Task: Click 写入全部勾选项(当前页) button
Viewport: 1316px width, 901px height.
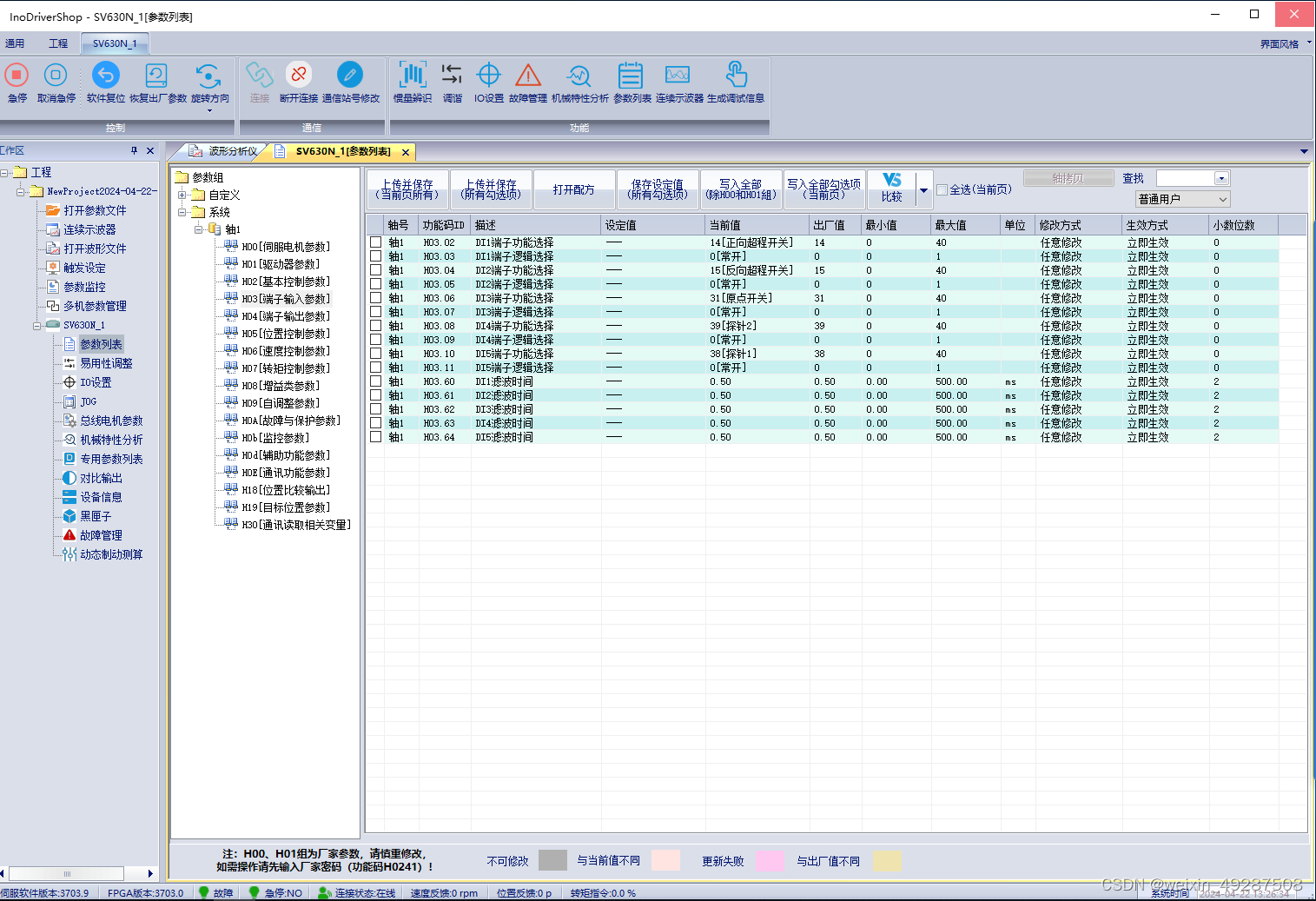Action: pos(824,189)
